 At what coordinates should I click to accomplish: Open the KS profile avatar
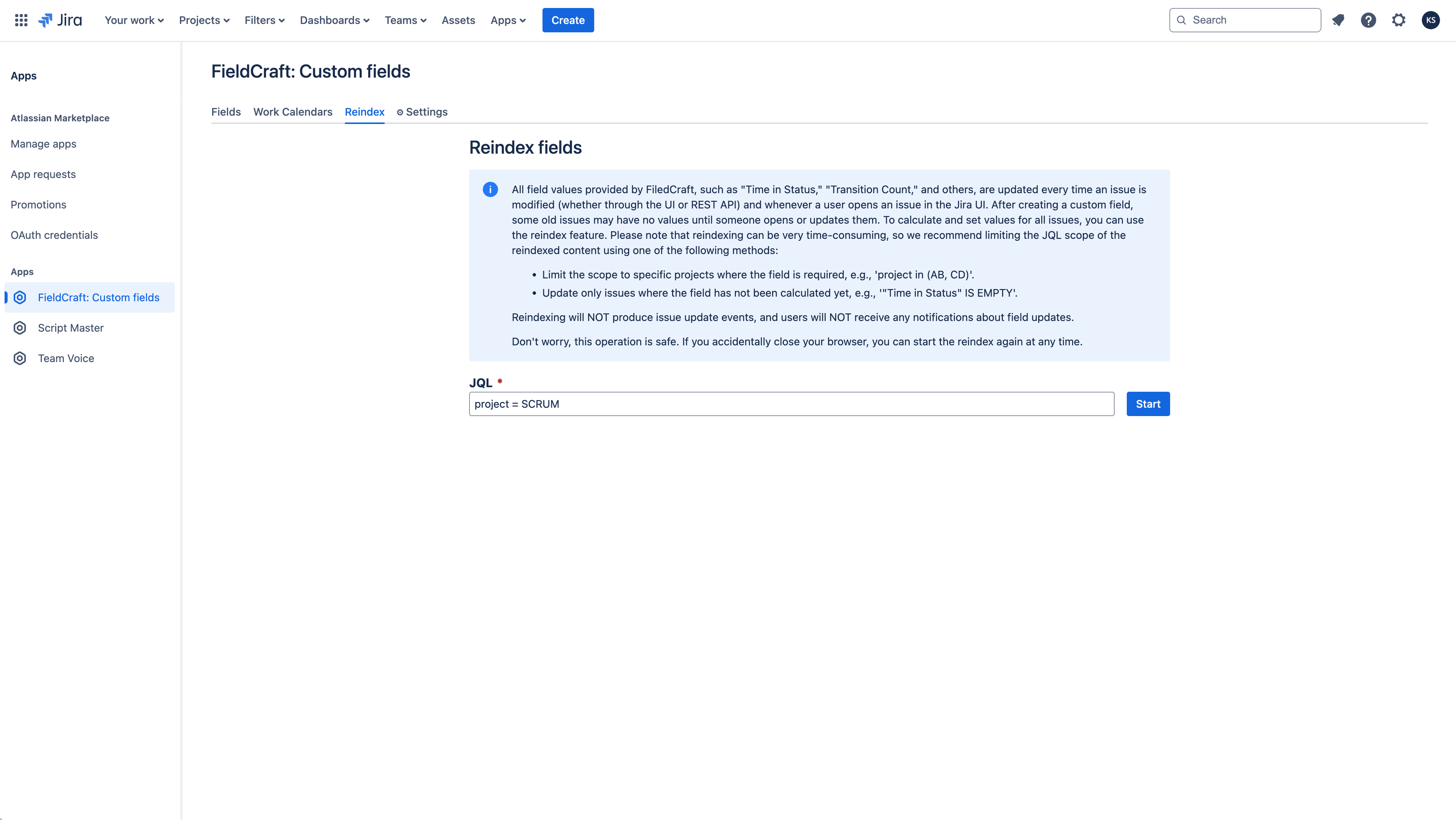(1431, 21)
